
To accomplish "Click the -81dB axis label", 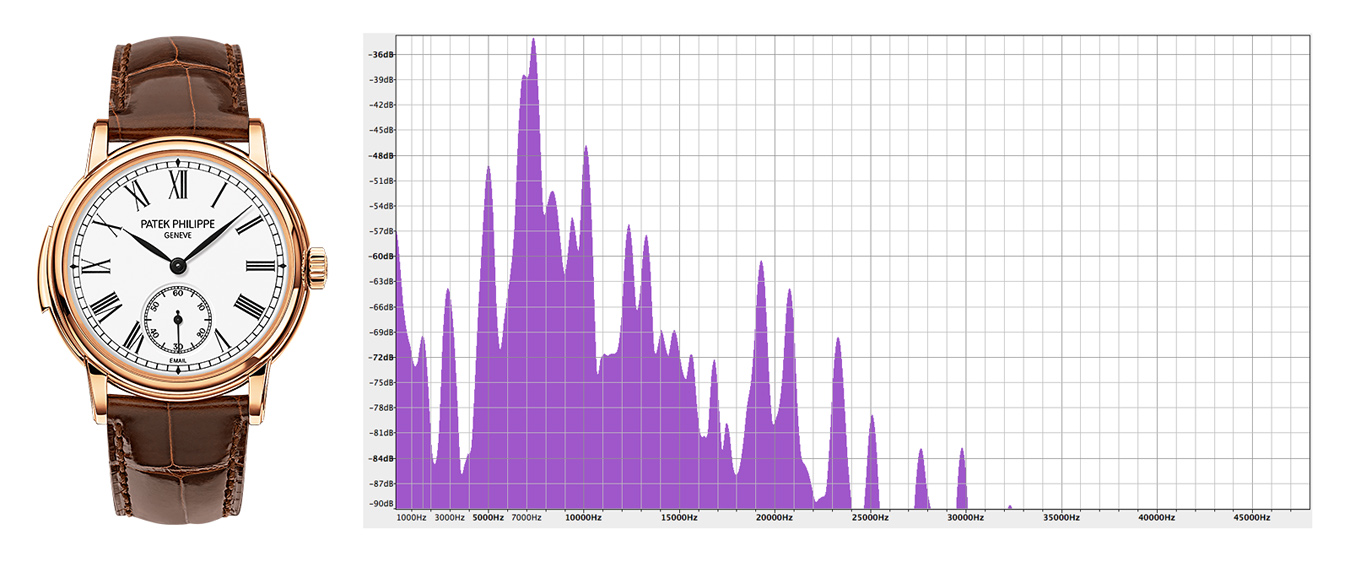I will click(382, 433).
